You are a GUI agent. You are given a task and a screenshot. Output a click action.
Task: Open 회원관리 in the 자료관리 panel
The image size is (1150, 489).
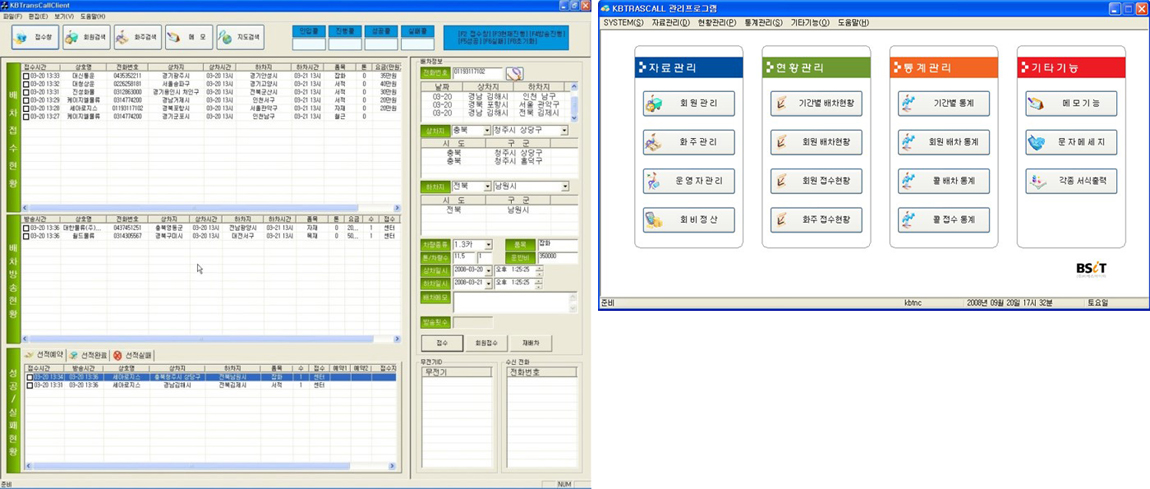click(689, 103)
